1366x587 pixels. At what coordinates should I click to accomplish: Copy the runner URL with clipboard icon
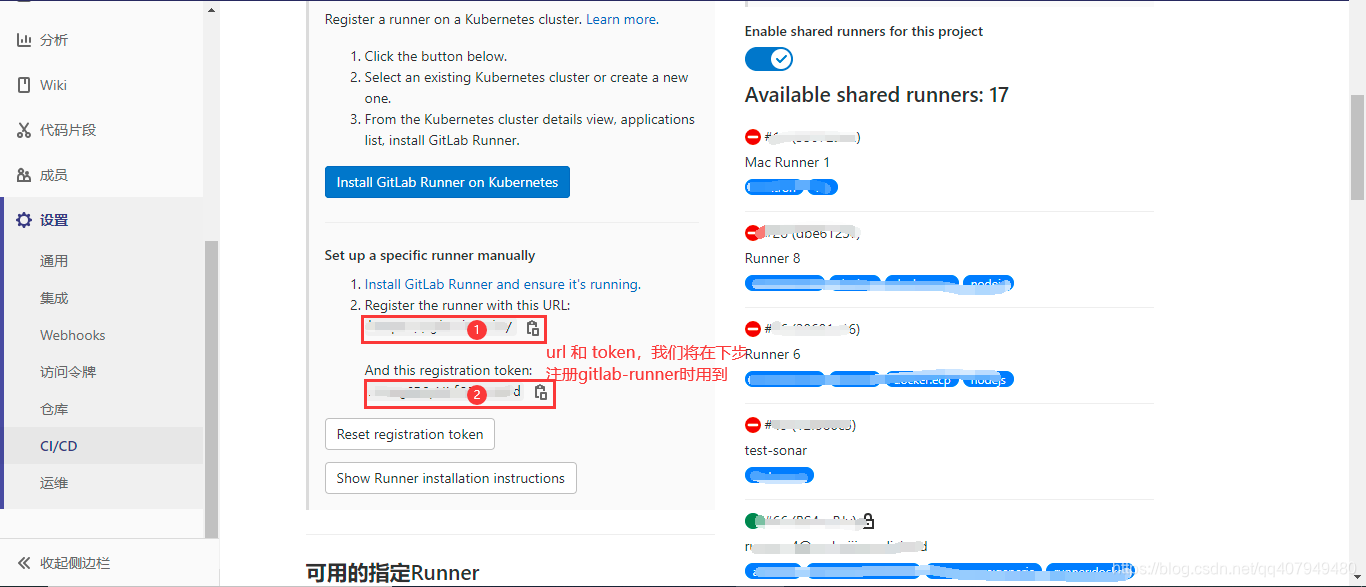pos(533,328)
